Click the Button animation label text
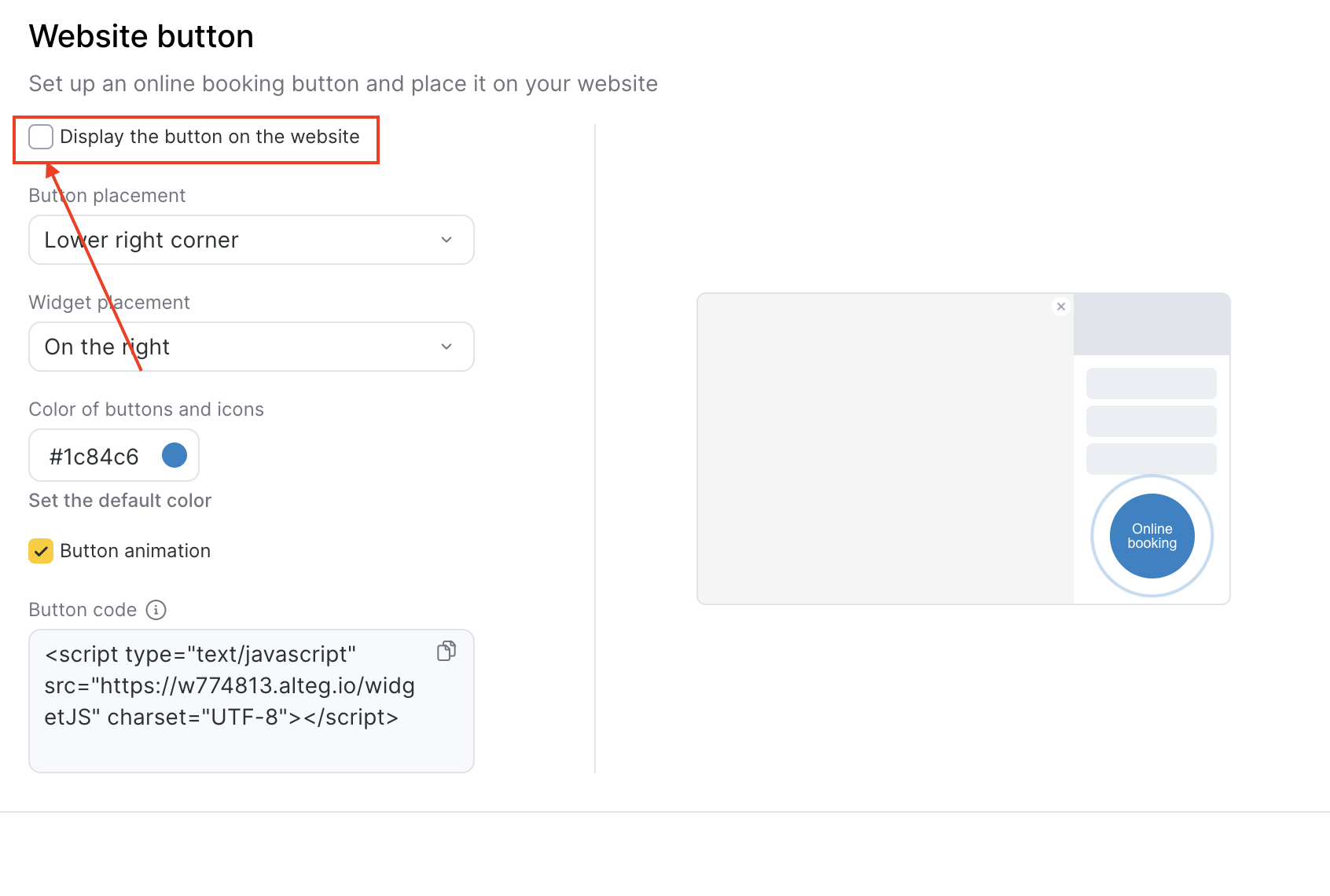Viewport: 1330px width, 896px height. point(135,551)
